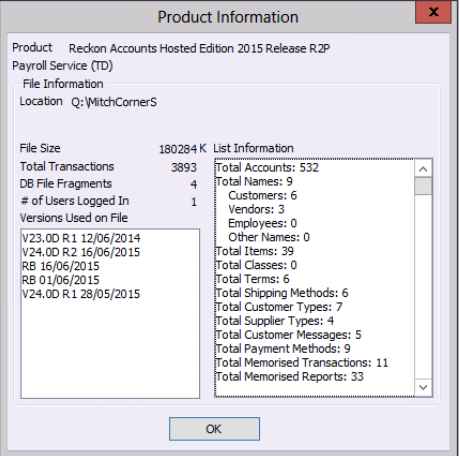The width and height of the screenshot is (460, 456).
Task: Click the File Size value 180284 K
Action: pos(182,149)
